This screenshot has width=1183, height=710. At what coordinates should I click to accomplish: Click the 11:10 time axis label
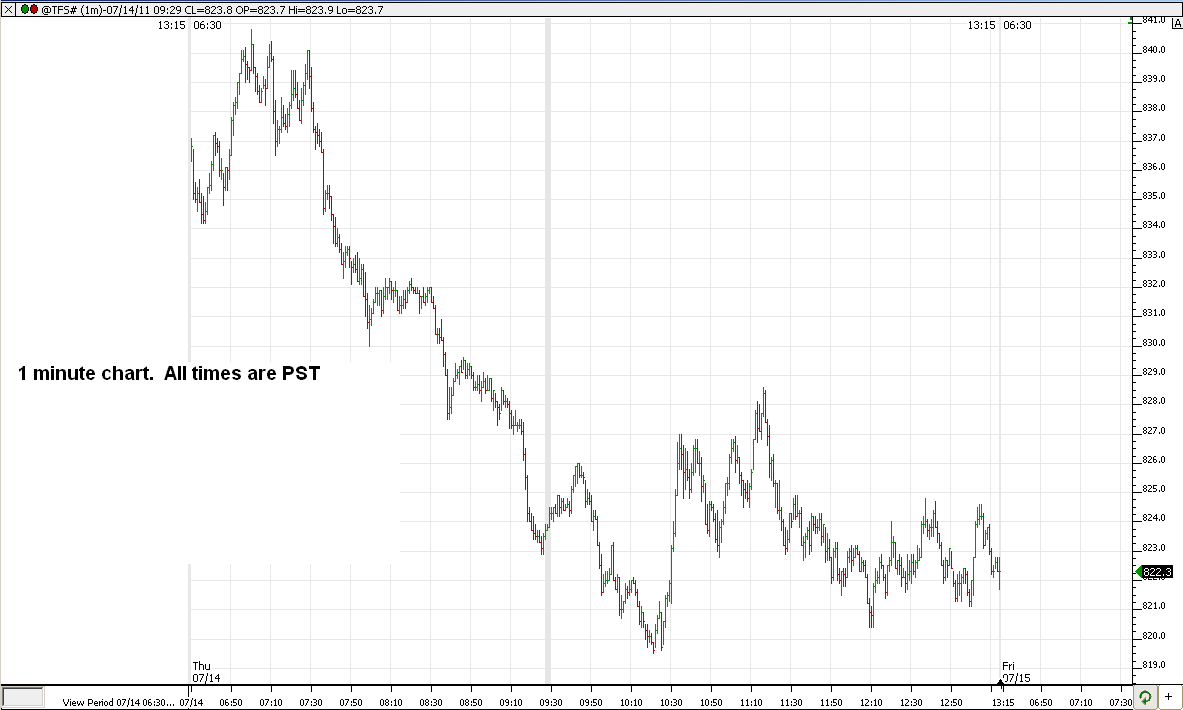pyautogui.click(x=751, y=702)
